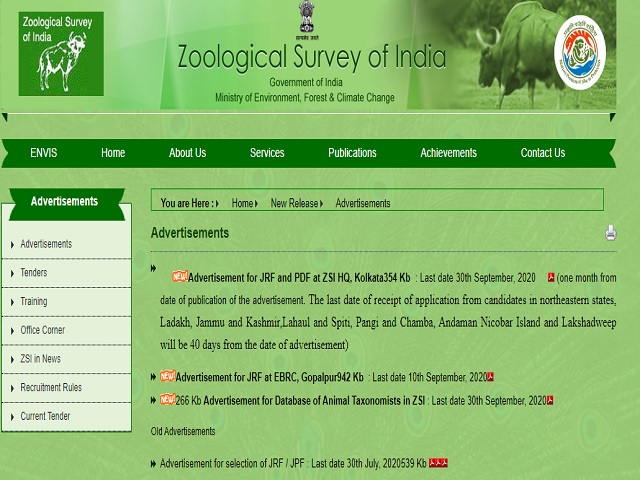Click the Zoological Survey of India logo

tap(61, 54)
